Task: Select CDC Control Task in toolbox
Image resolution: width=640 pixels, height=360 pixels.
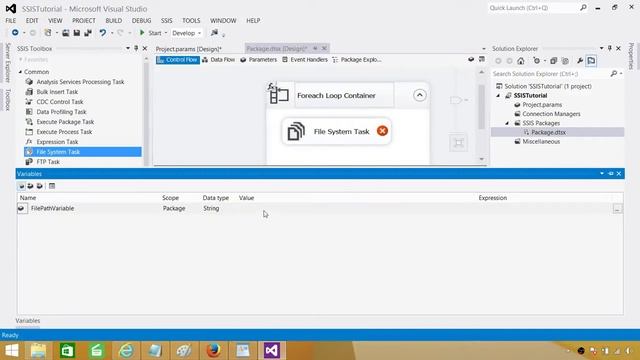Action: 60,102
